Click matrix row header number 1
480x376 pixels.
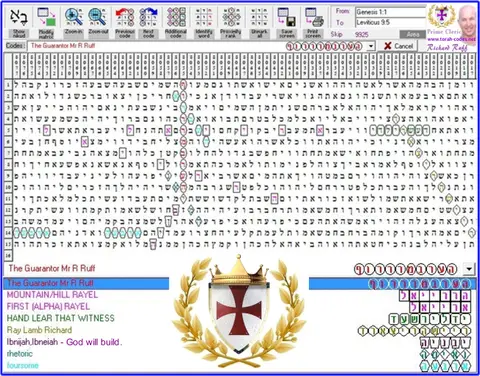click(x=8, y=85)
